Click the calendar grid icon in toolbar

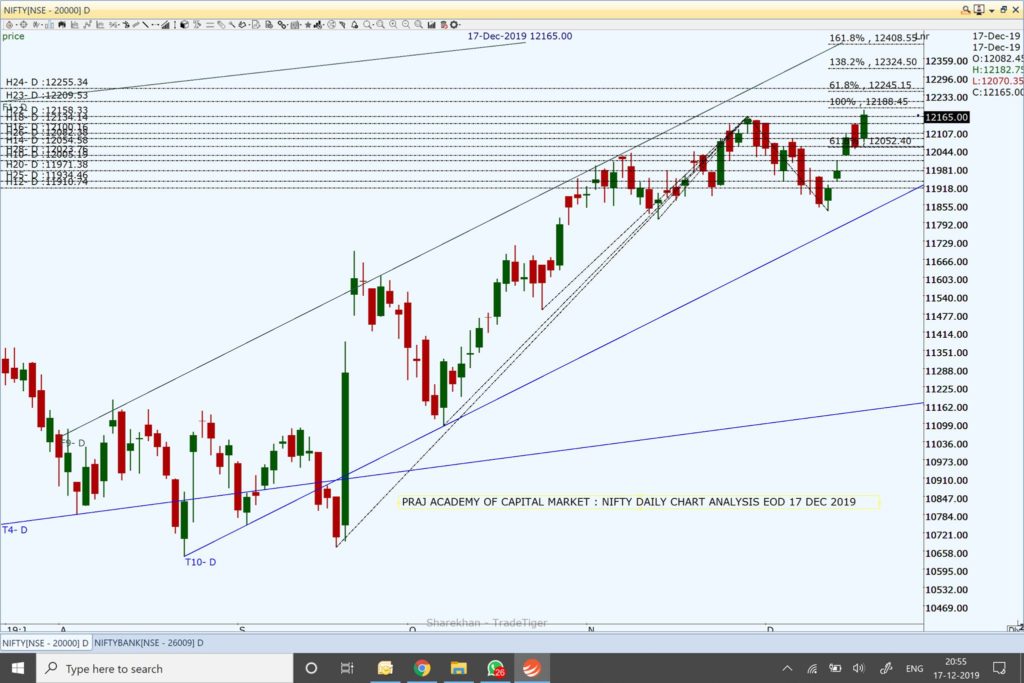295,25
